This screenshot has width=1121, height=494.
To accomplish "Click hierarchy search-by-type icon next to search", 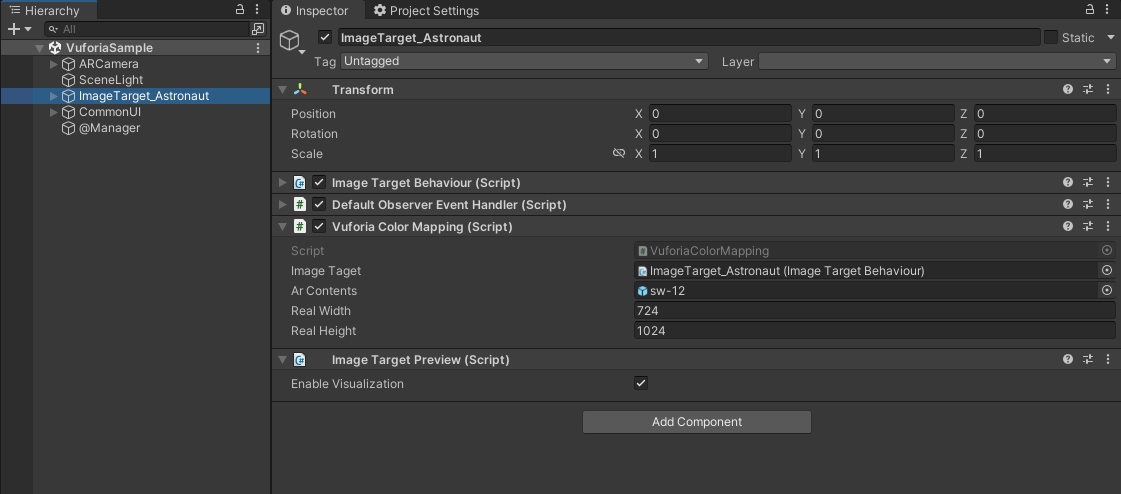I will click(x=258, y=29).
